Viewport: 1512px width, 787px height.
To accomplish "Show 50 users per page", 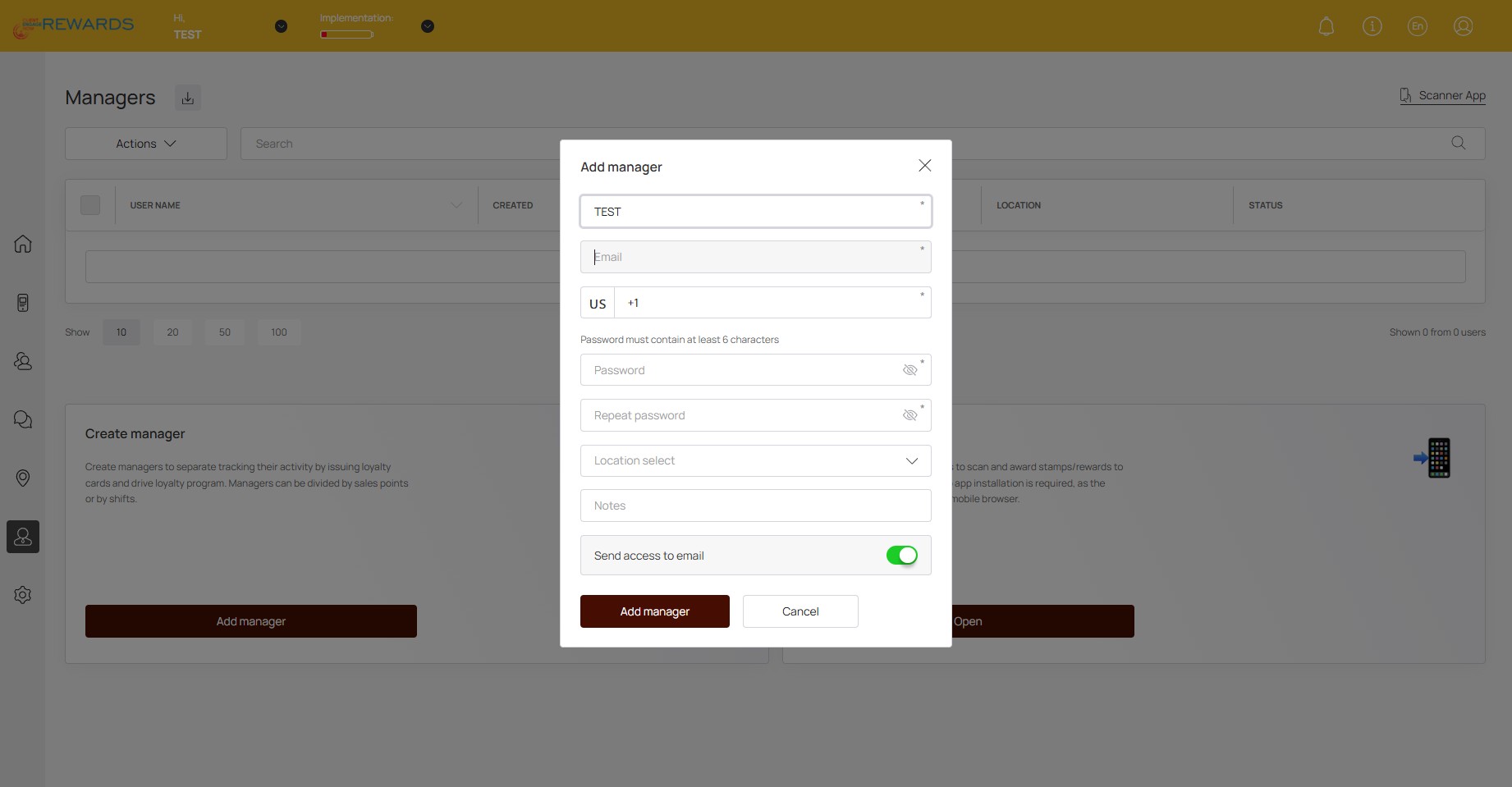I will point(225,332).
